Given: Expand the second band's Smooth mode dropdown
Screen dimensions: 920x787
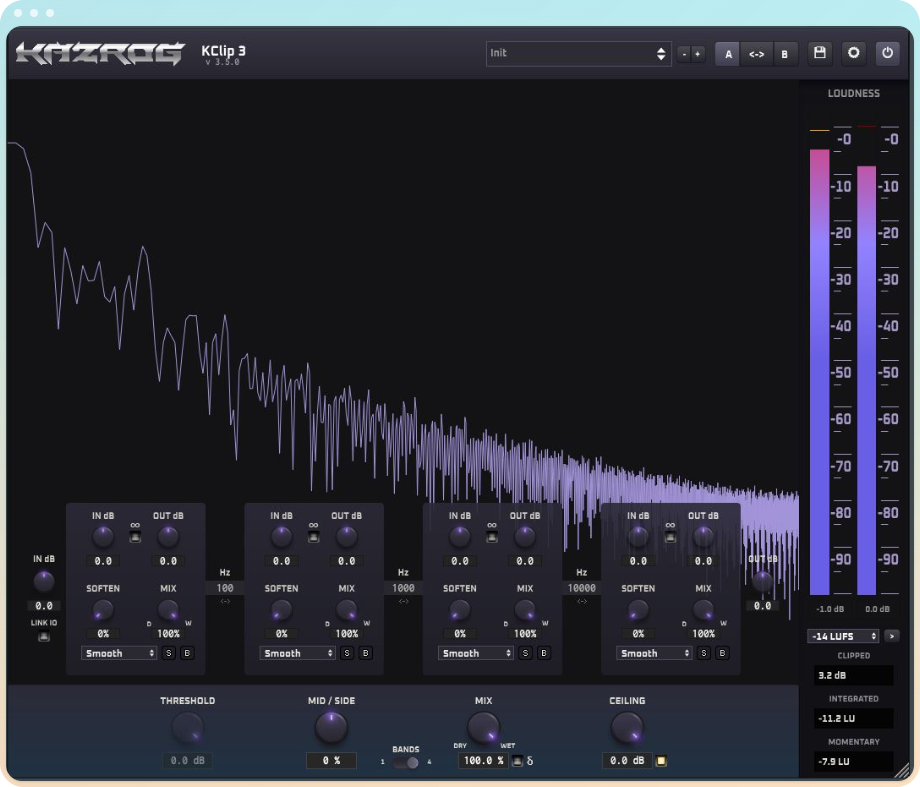Looking at the screenshot, I should tap(297, 653).
